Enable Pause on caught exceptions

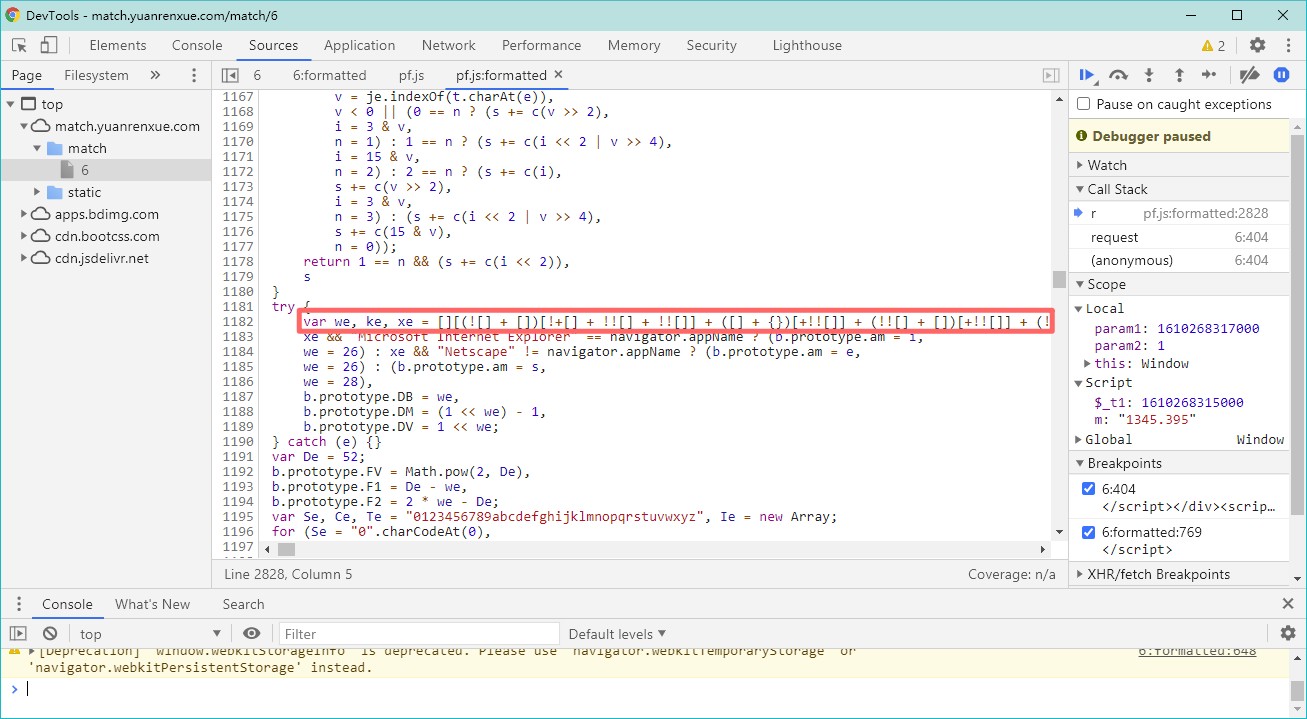1083,104
